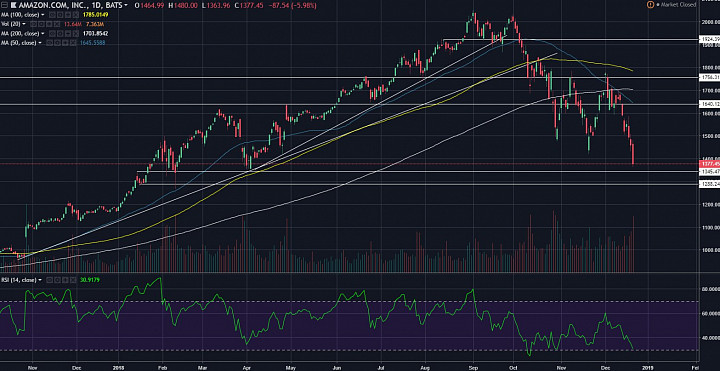Hide the Vol (20) indicator via eye icon
720x371 pixels.
point(33,24)
